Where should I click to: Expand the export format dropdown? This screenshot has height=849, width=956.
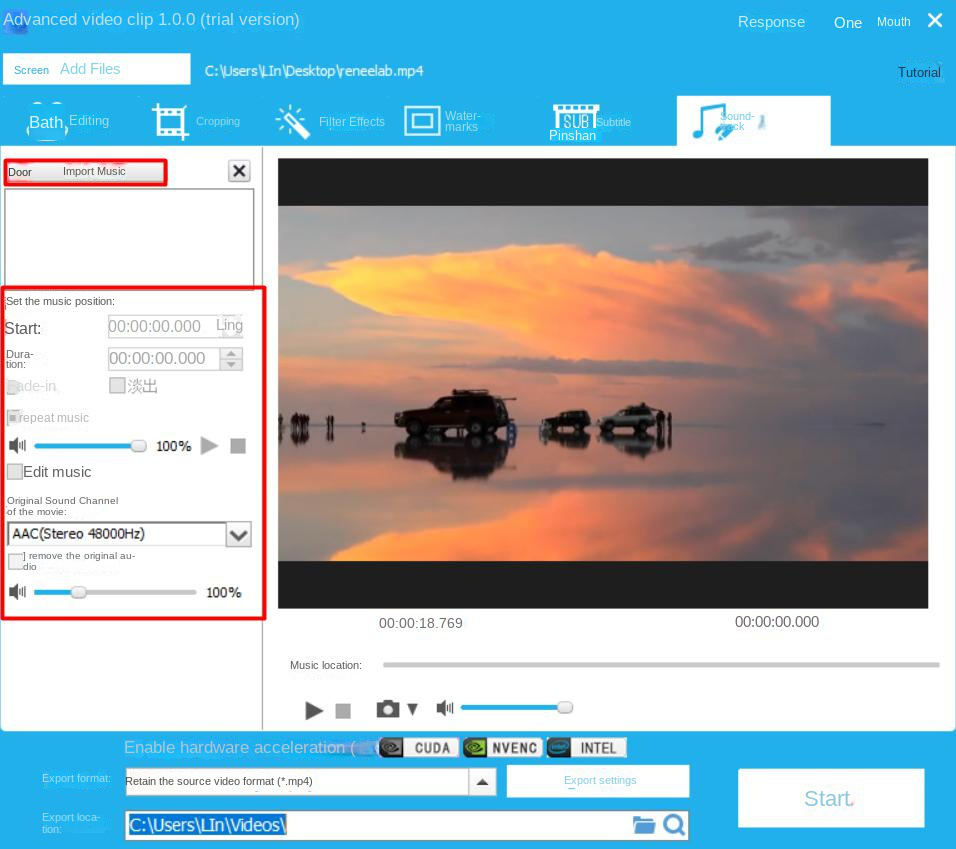(482, 781)
